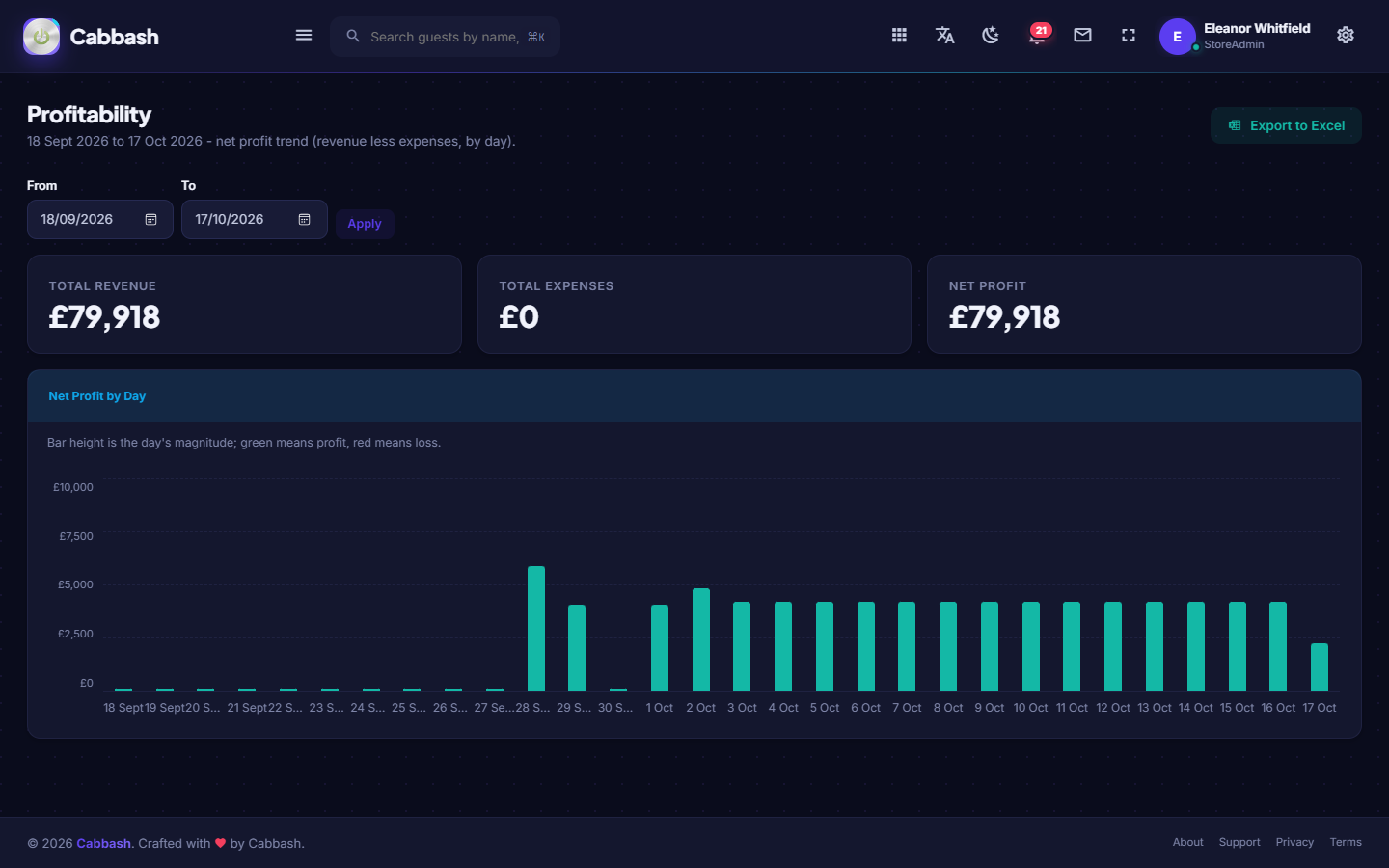Image resolution: width=1389 pixels, height=868 pixels.
Task: Select the 29 Sept profit bar
Action: coord(577,647)
